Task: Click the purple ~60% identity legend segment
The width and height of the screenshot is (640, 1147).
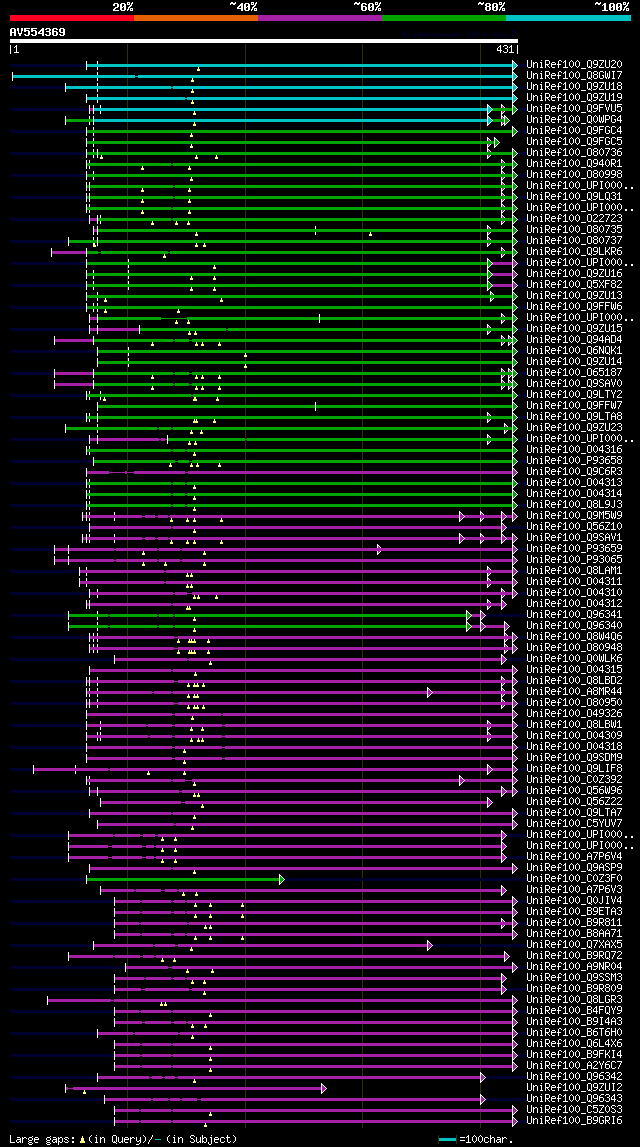Action: tap(320, 18)
